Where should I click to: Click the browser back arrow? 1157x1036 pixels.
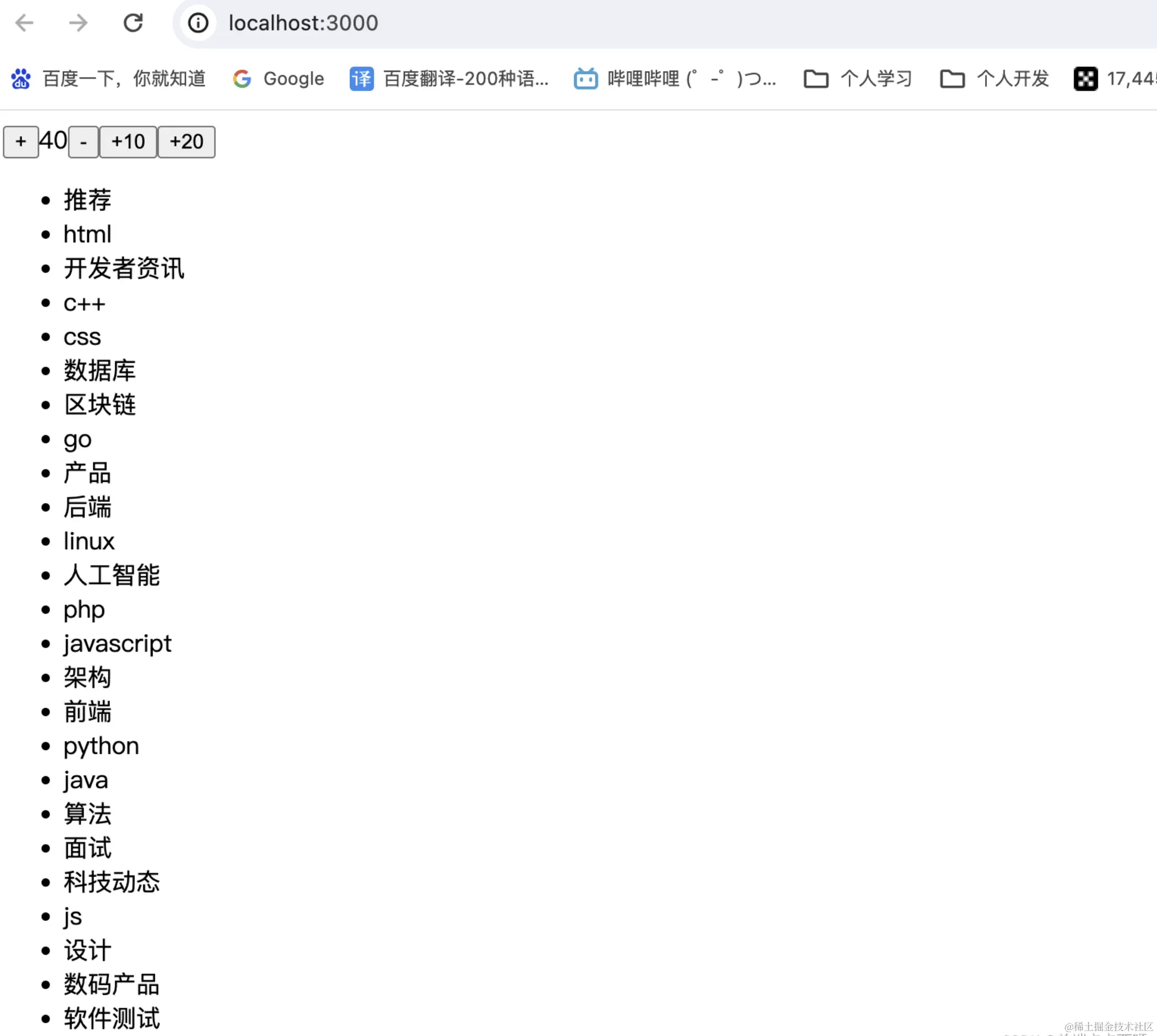tap(24, 23)
